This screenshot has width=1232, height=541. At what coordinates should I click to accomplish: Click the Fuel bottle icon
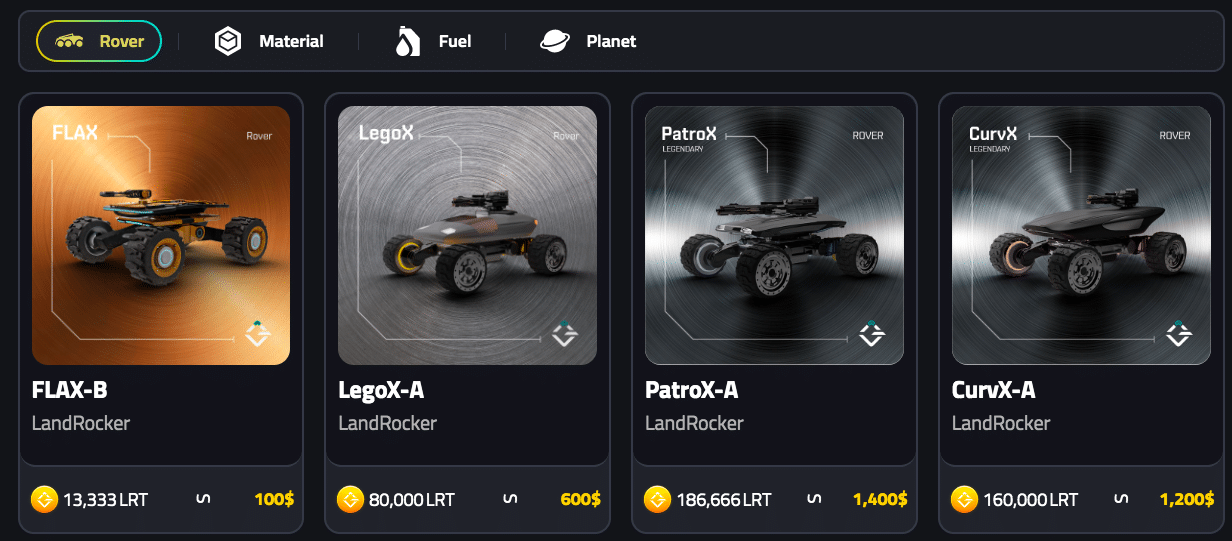pos(407,41)
